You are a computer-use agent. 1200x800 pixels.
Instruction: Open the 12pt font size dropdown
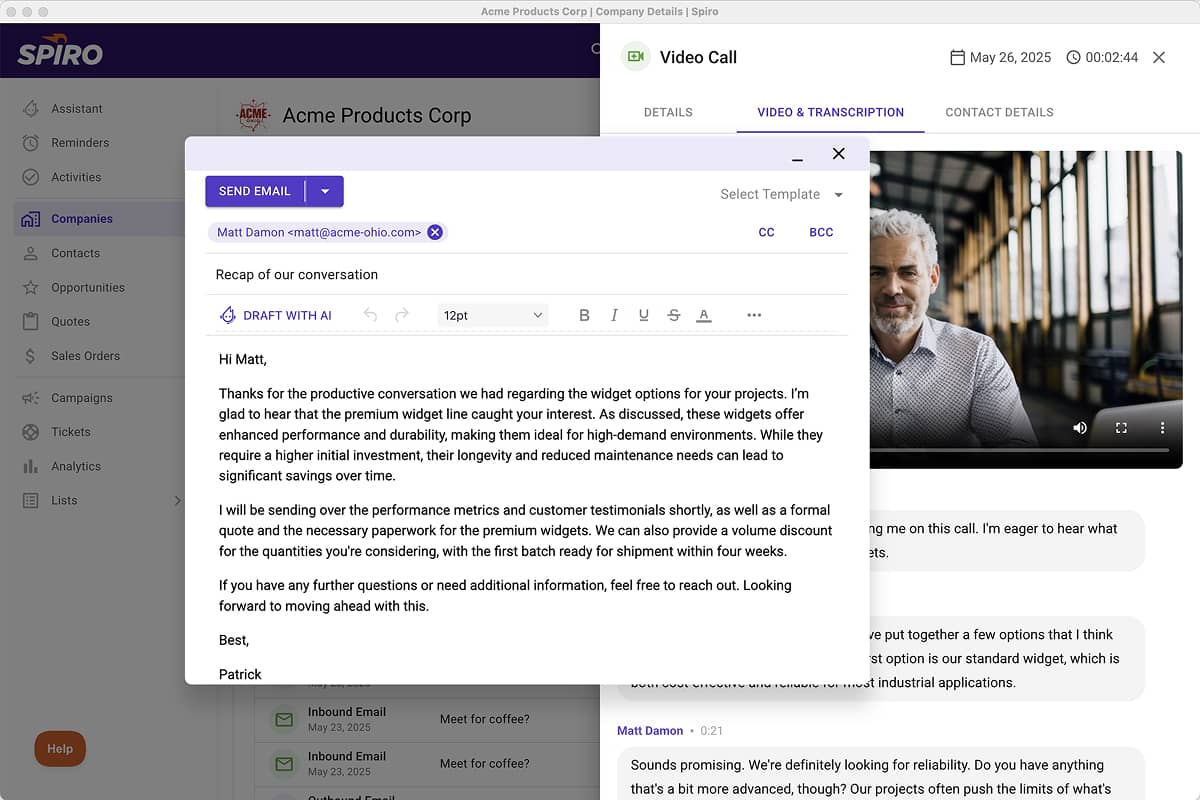pos(493,315)
